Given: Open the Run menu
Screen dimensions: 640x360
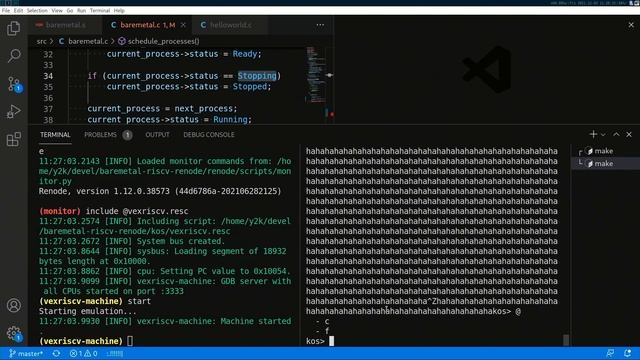Looking at the screenshot, I should 82,11.
